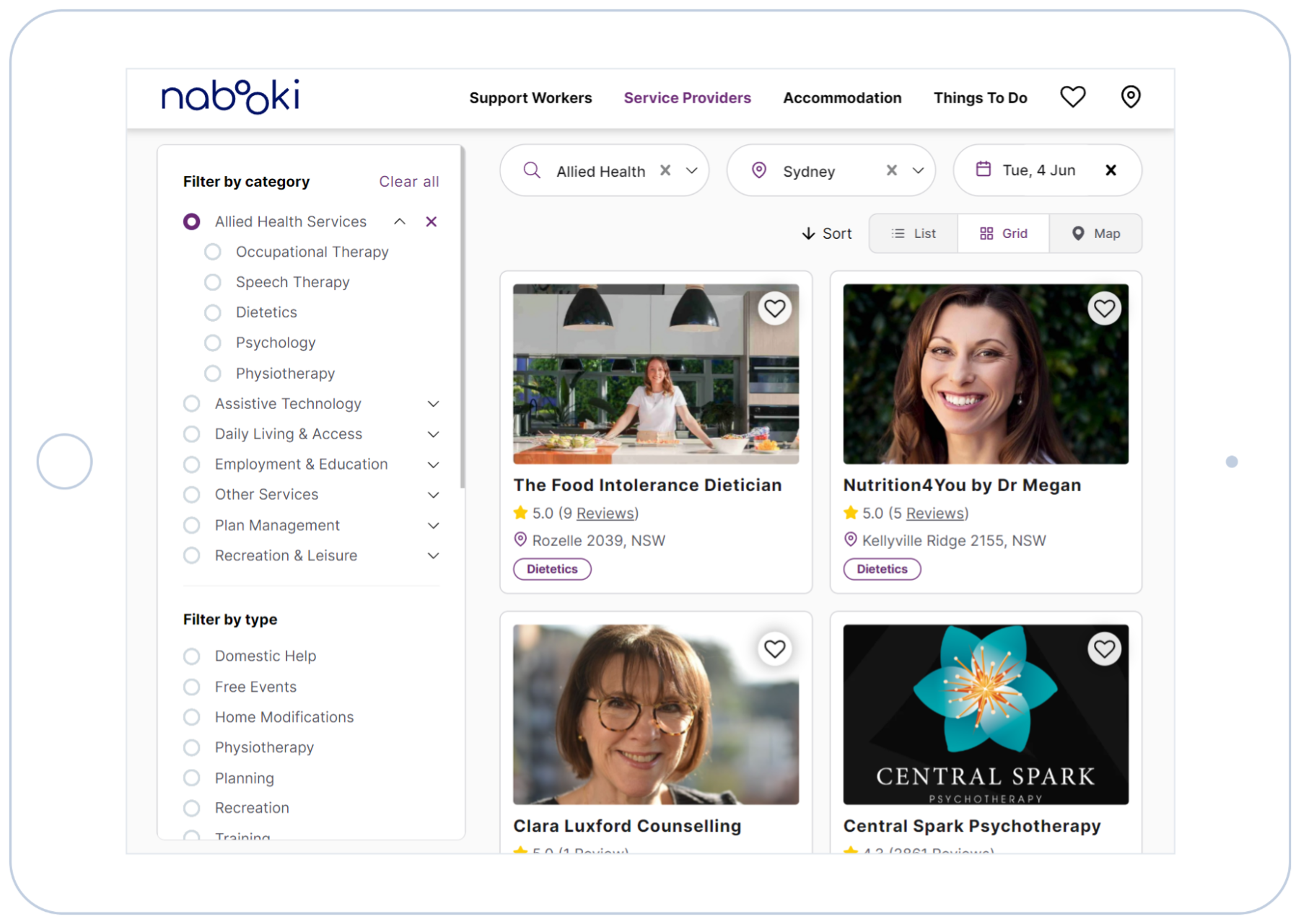Select Allied Health Services radio button
The width and height of the screenshot is (1301, 924).
click(x=191, y=221)
